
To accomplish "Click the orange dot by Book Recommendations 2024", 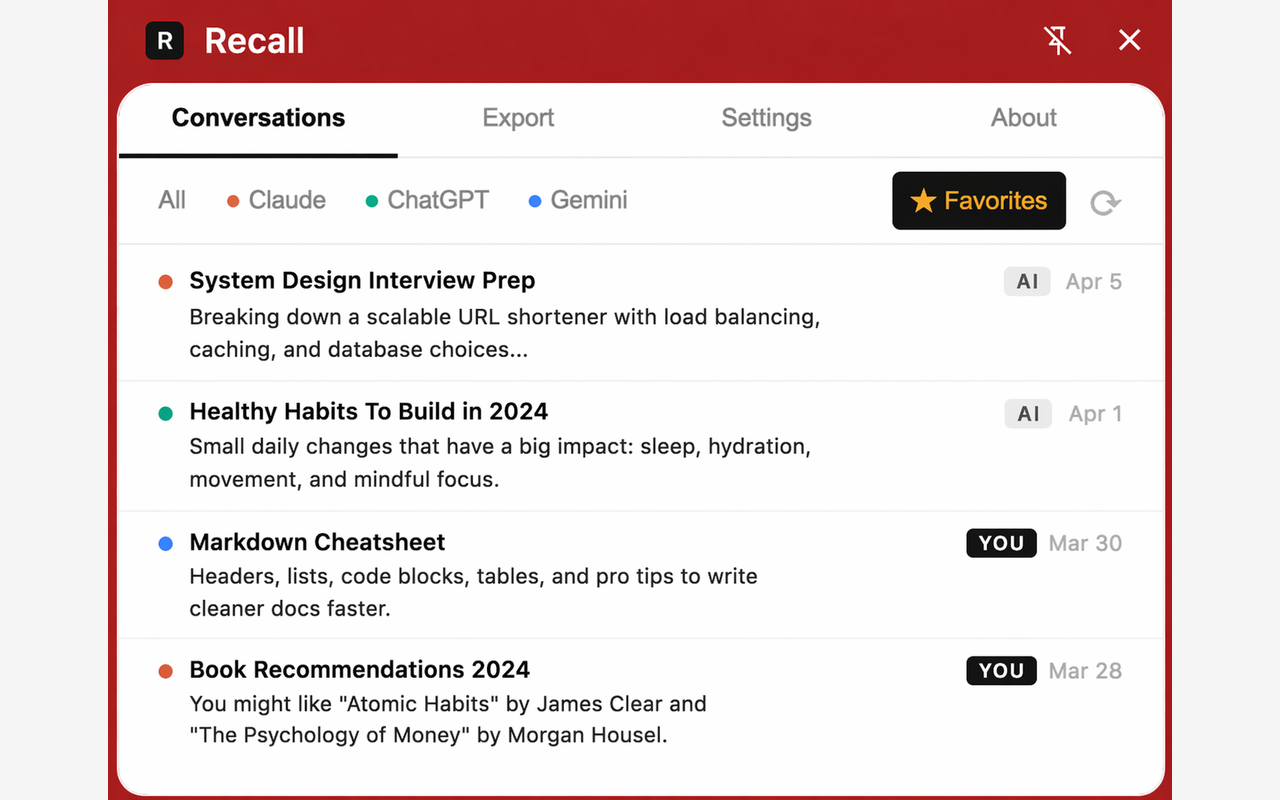I will (x=166, y=672).
